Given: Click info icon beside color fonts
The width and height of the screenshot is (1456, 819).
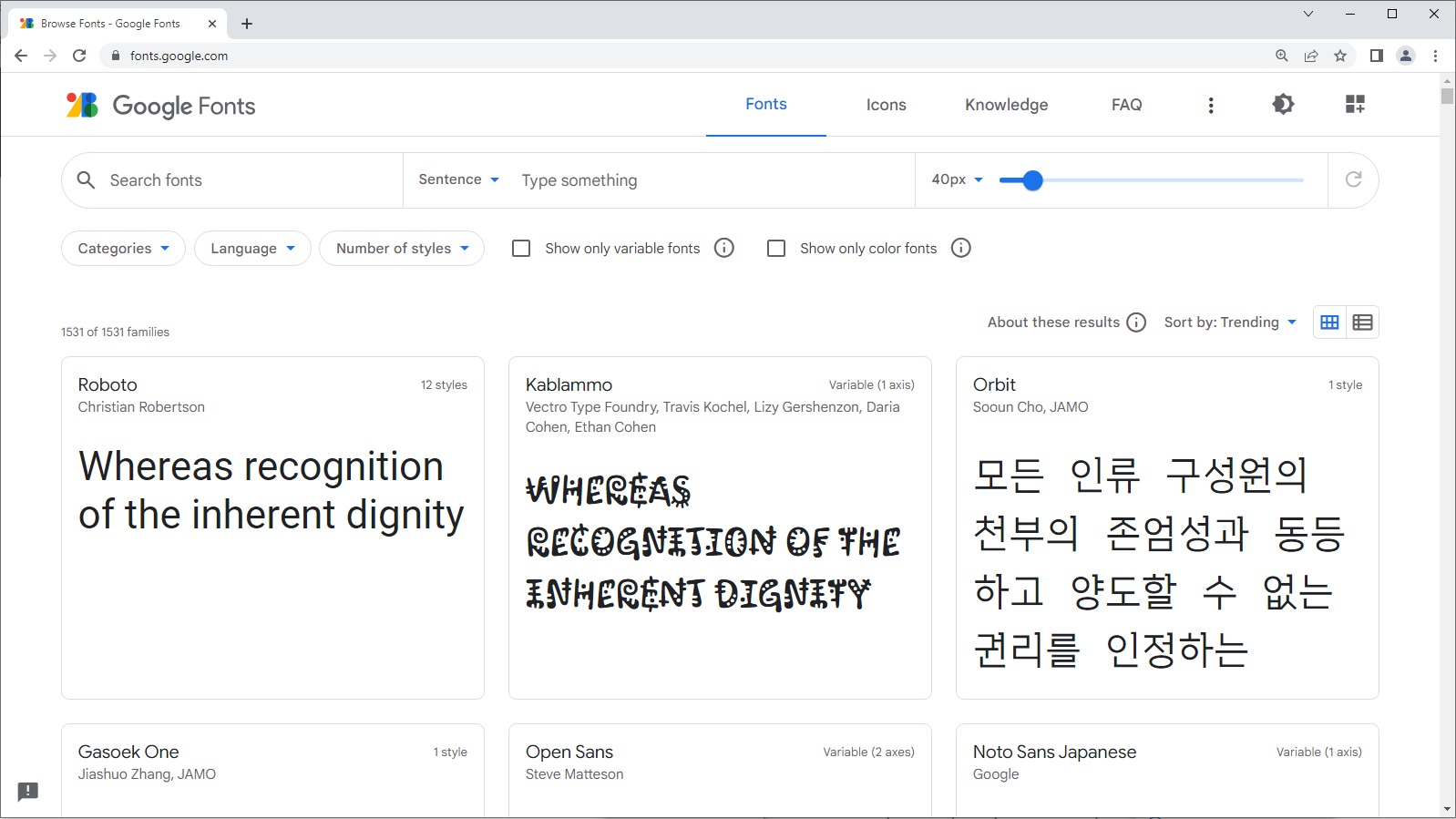Looking at the screenshot, I should [x=961, y=248].
